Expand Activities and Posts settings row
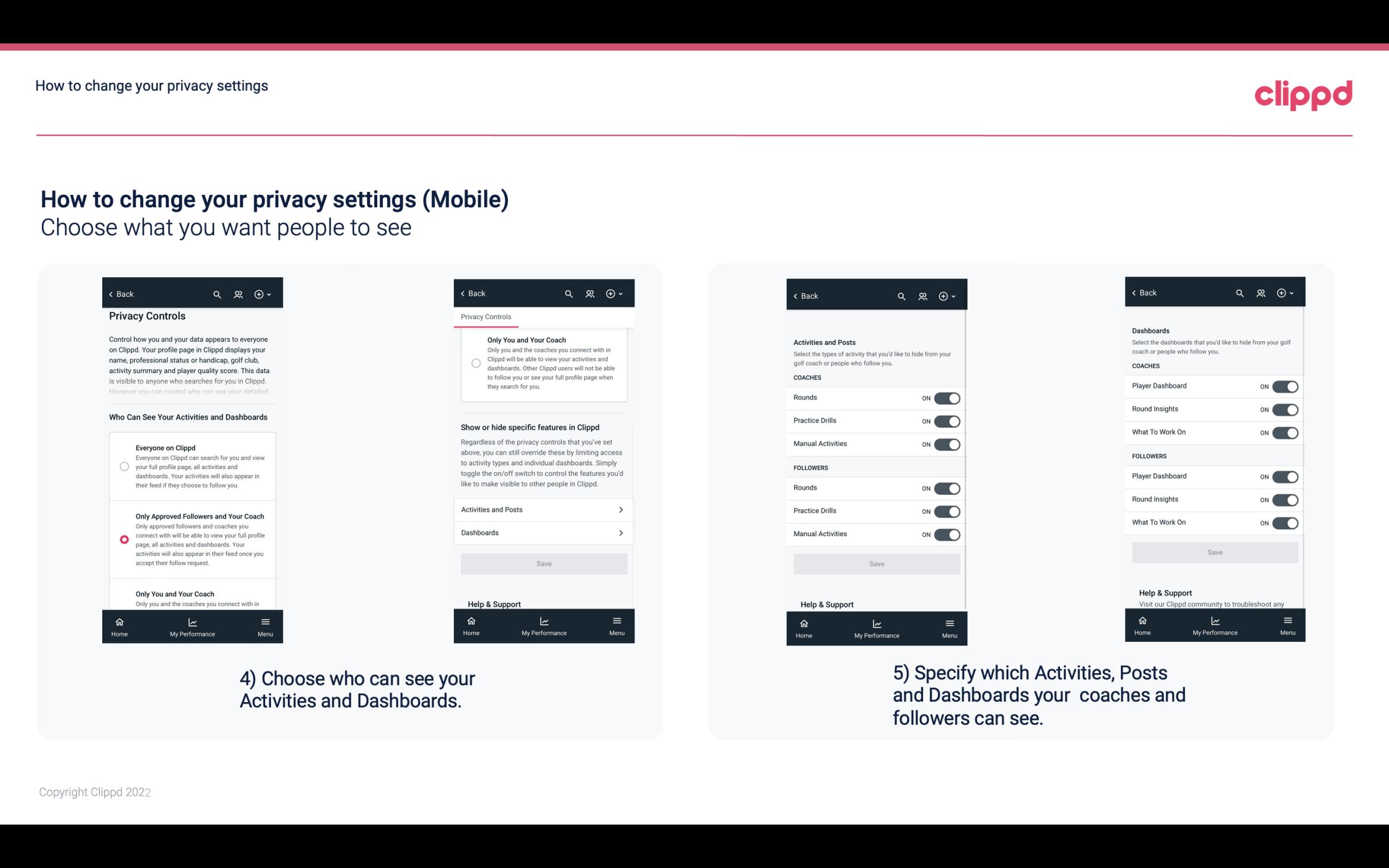This screenshot has width=1389, height=868. tap(543, 509)
